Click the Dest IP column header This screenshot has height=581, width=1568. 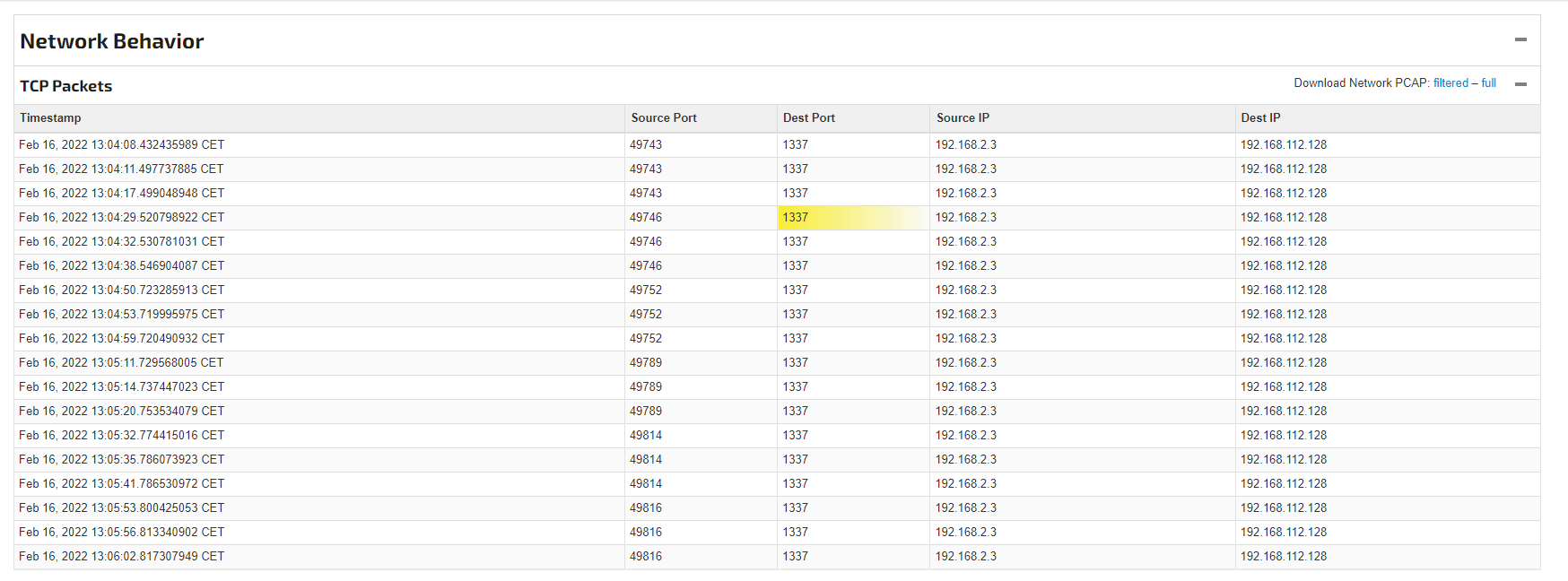click(1260, 118)
